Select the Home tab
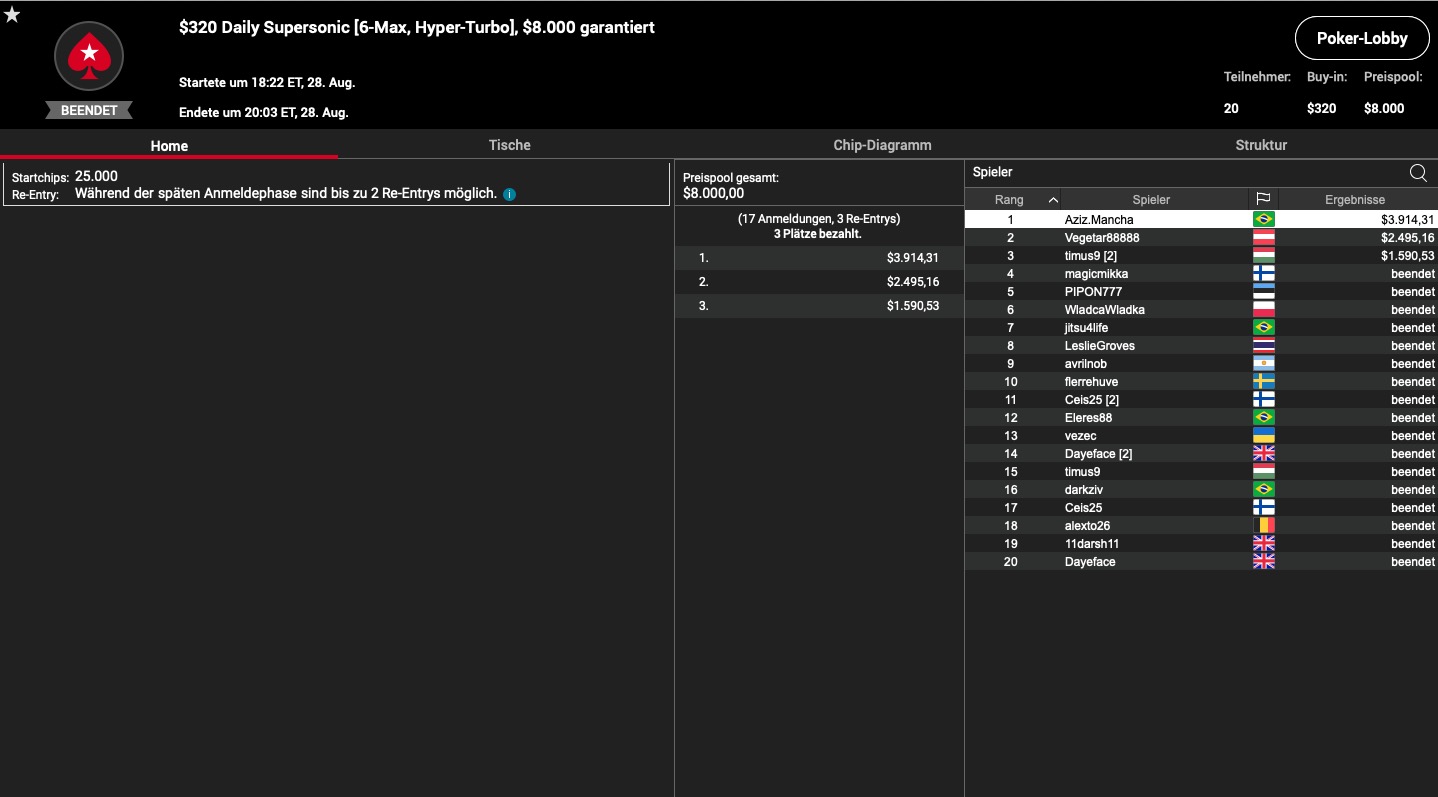The width and height of the screenshot is (1438, 797). tap(169, 146)
